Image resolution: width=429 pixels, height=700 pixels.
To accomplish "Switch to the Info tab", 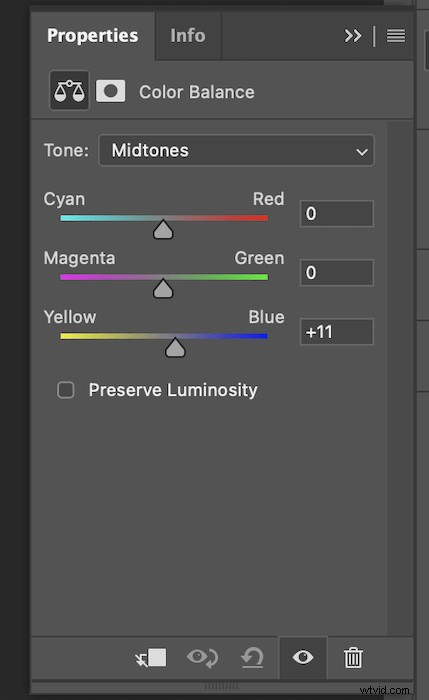I will pos(188,36).
